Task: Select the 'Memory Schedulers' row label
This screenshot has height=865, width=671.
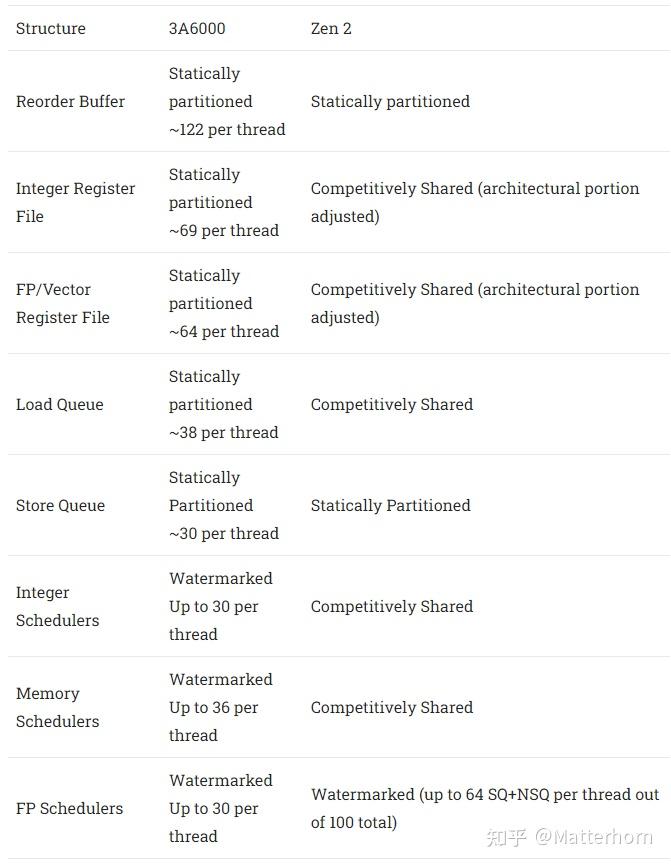Action: click(x=58, y=707)
